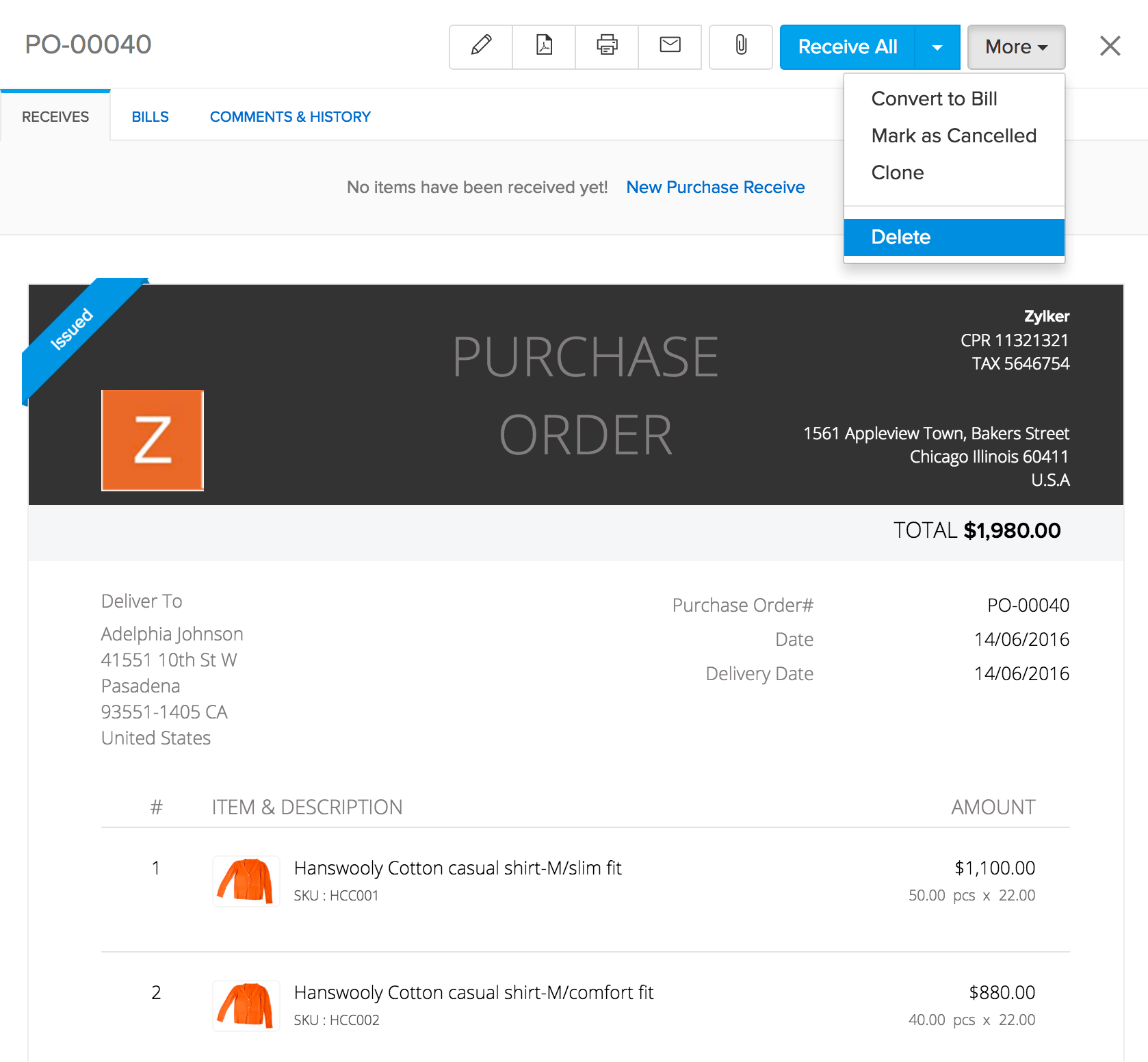
Task: Select Convert to Bill from menu
Action: click(x=934, y=99)
